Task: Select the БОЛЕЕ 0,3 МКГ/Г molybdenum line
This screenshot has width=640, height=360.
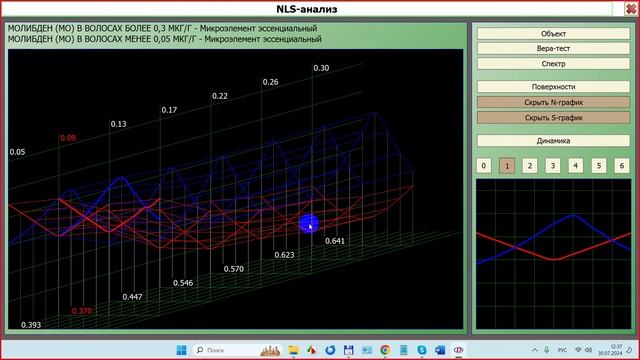Action: [162, 28]
